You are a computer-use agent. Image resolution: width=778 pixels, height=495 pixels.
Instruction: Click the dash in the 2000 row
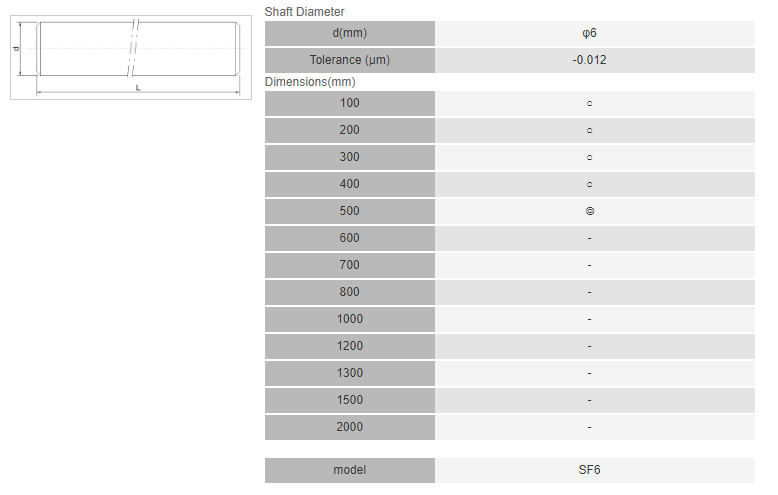coord(590,427)
